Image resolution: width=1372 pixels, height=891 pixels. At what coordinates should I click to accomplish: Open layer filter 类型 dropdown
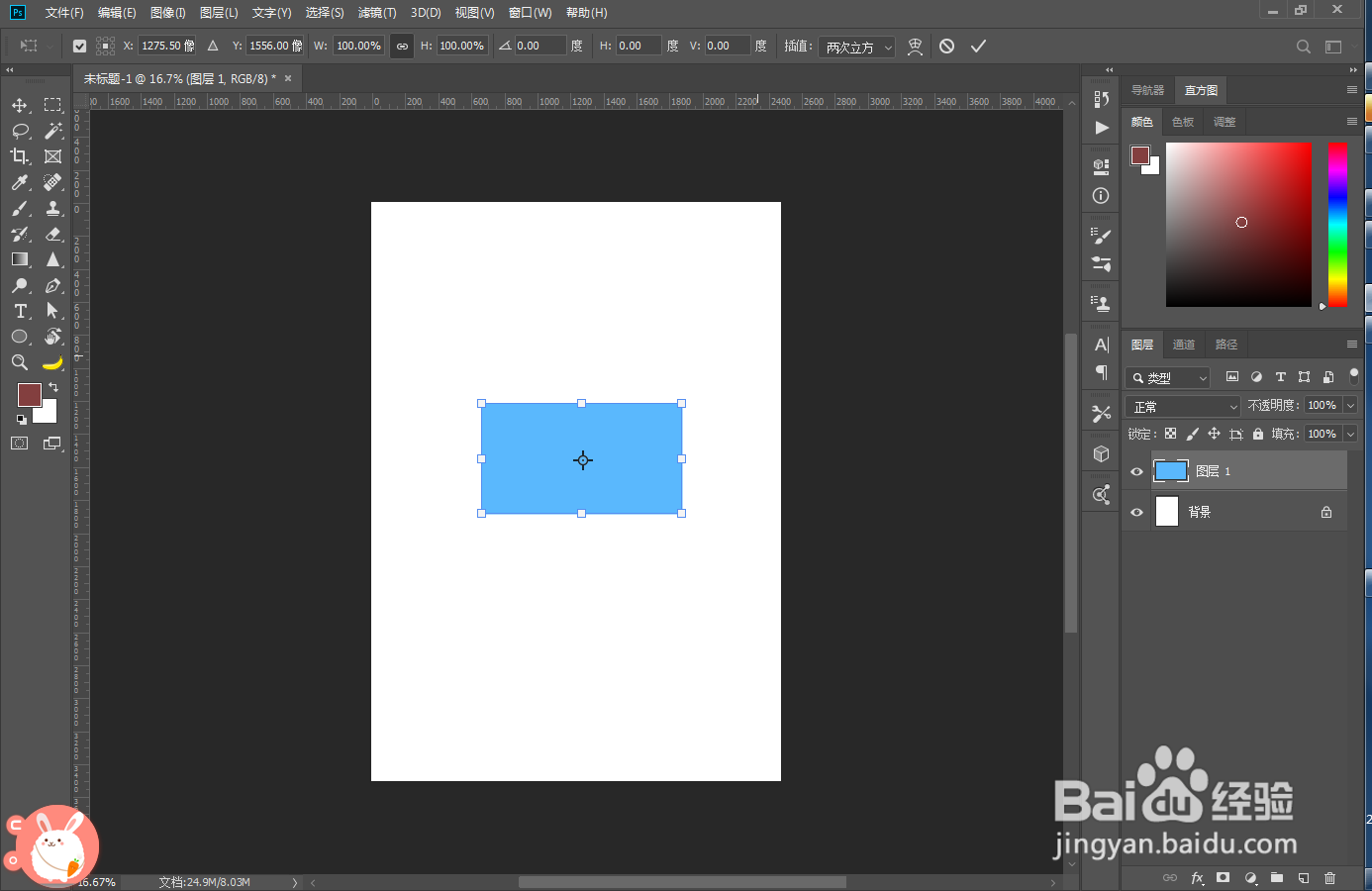click(x=1168, y=377)
